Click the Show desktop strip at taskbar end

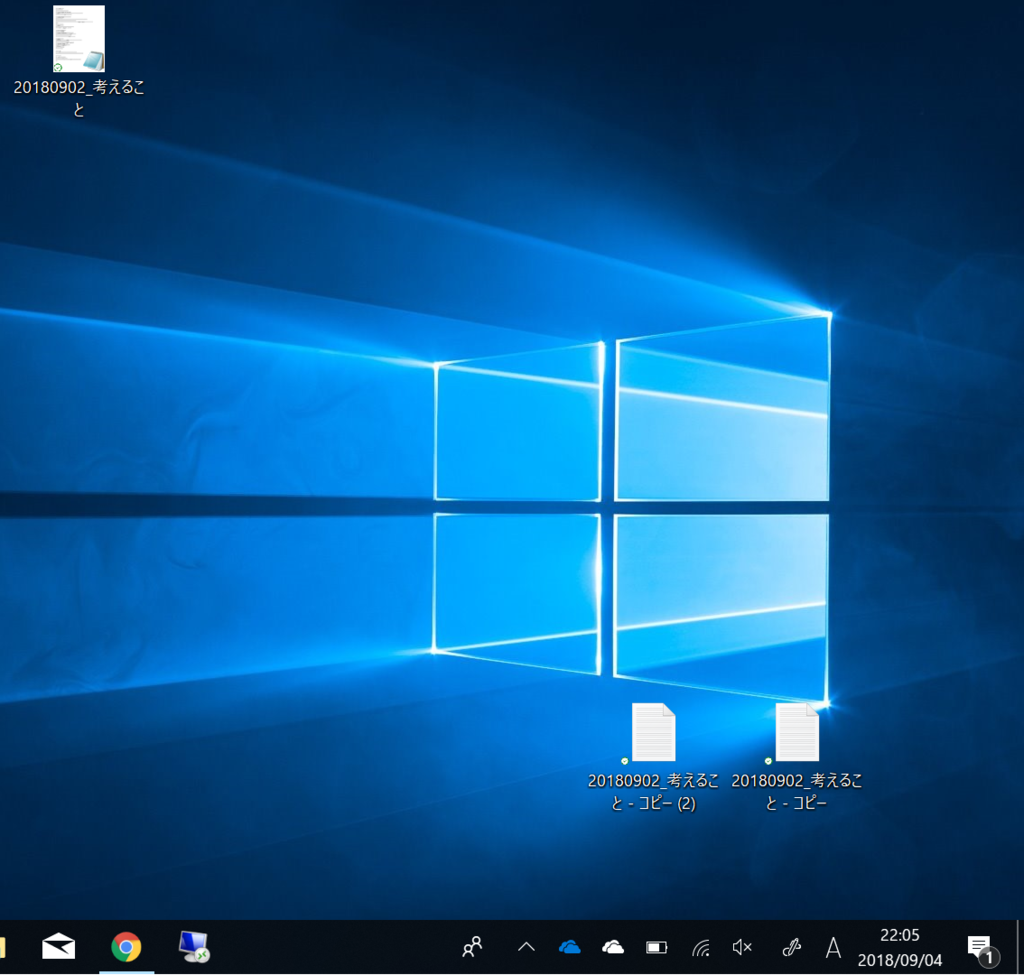pos(1019,947)
